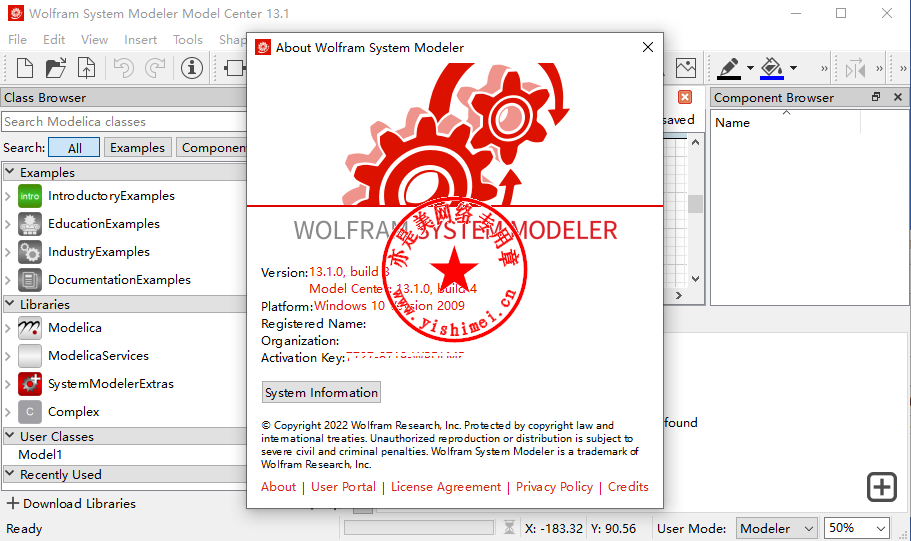911x541 pixels.
Task: Open the Info (i) toolbar icon
Action: [x=192, y=68]
